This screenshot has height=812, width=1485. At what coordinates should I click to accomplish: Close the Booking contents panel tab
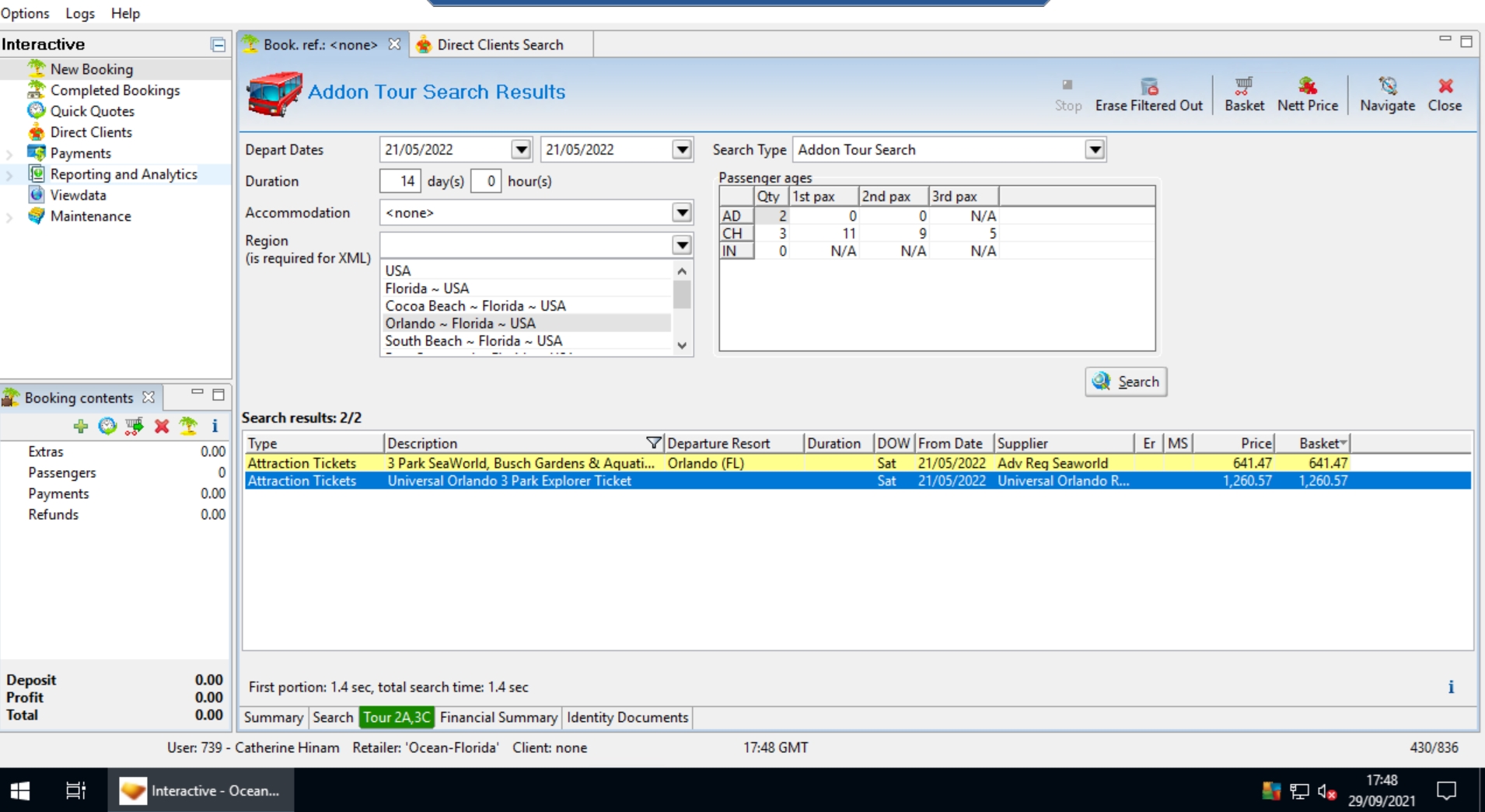pos(148,397)
